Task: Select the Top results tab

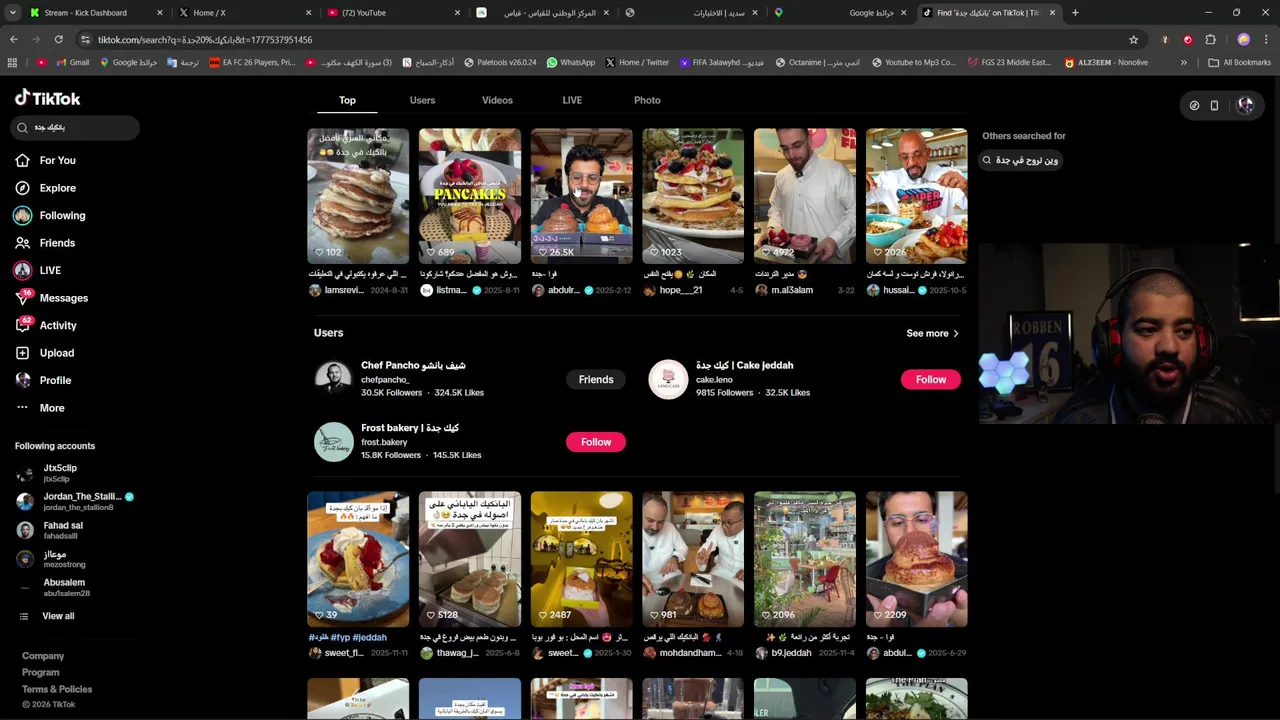Action: point(347,100)
